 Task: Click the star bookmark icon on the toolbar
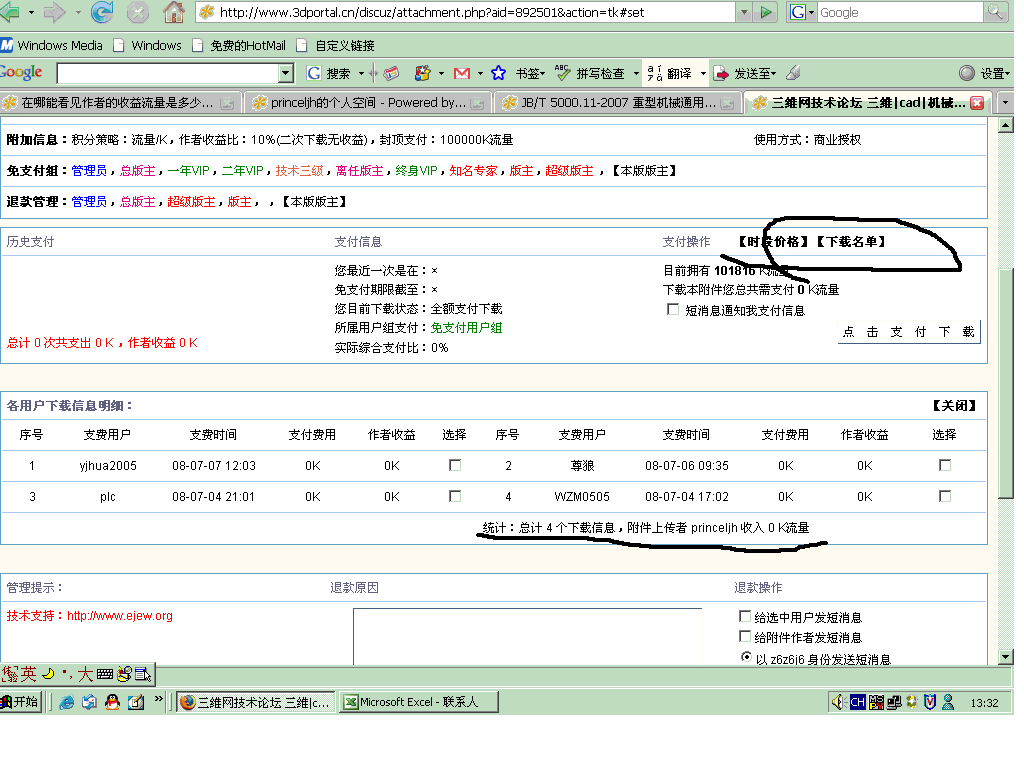[x=498, y=72]
